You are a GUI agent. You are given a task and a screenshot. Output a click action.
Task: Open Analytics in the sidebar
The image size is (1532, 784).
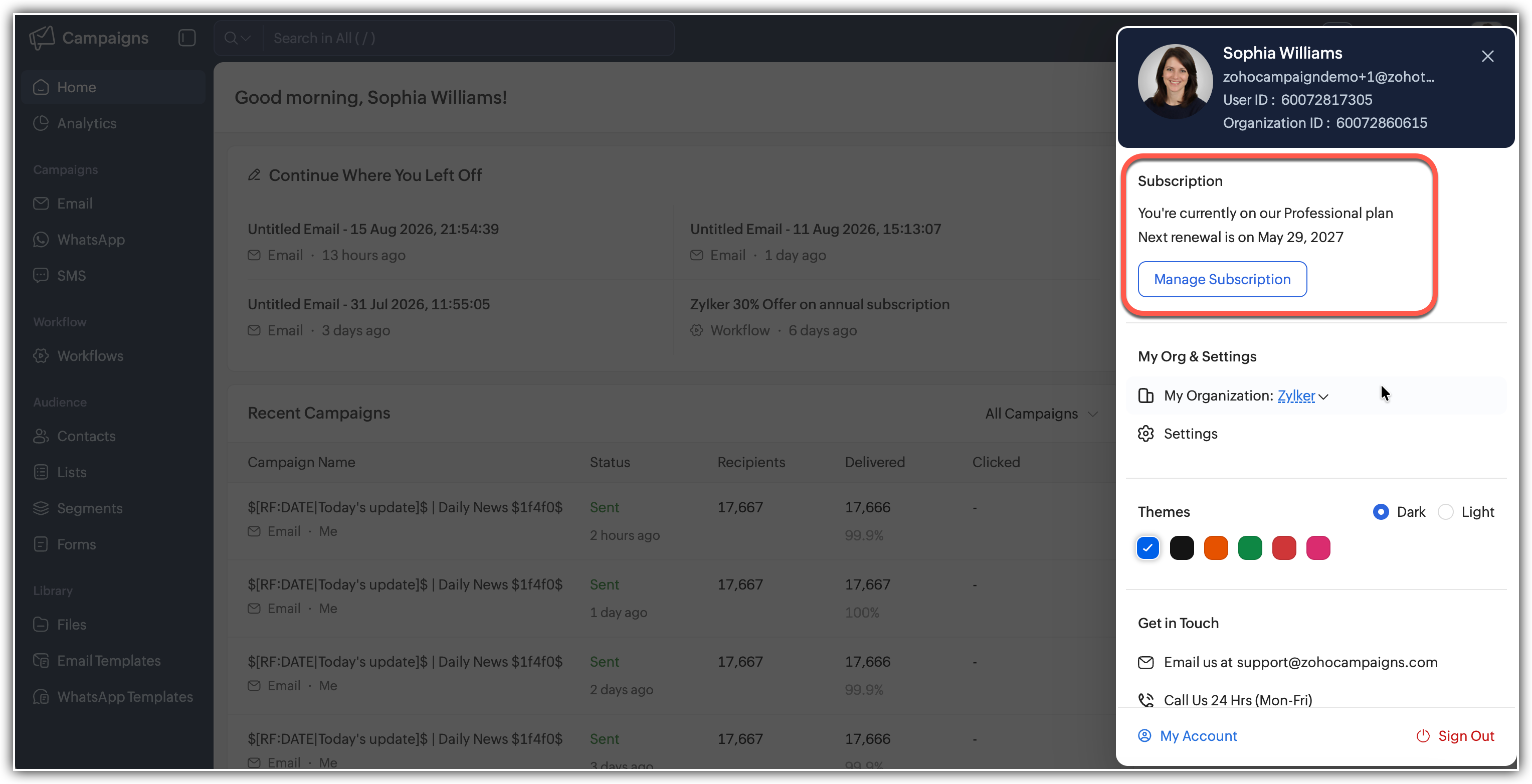tap(113, 123)
